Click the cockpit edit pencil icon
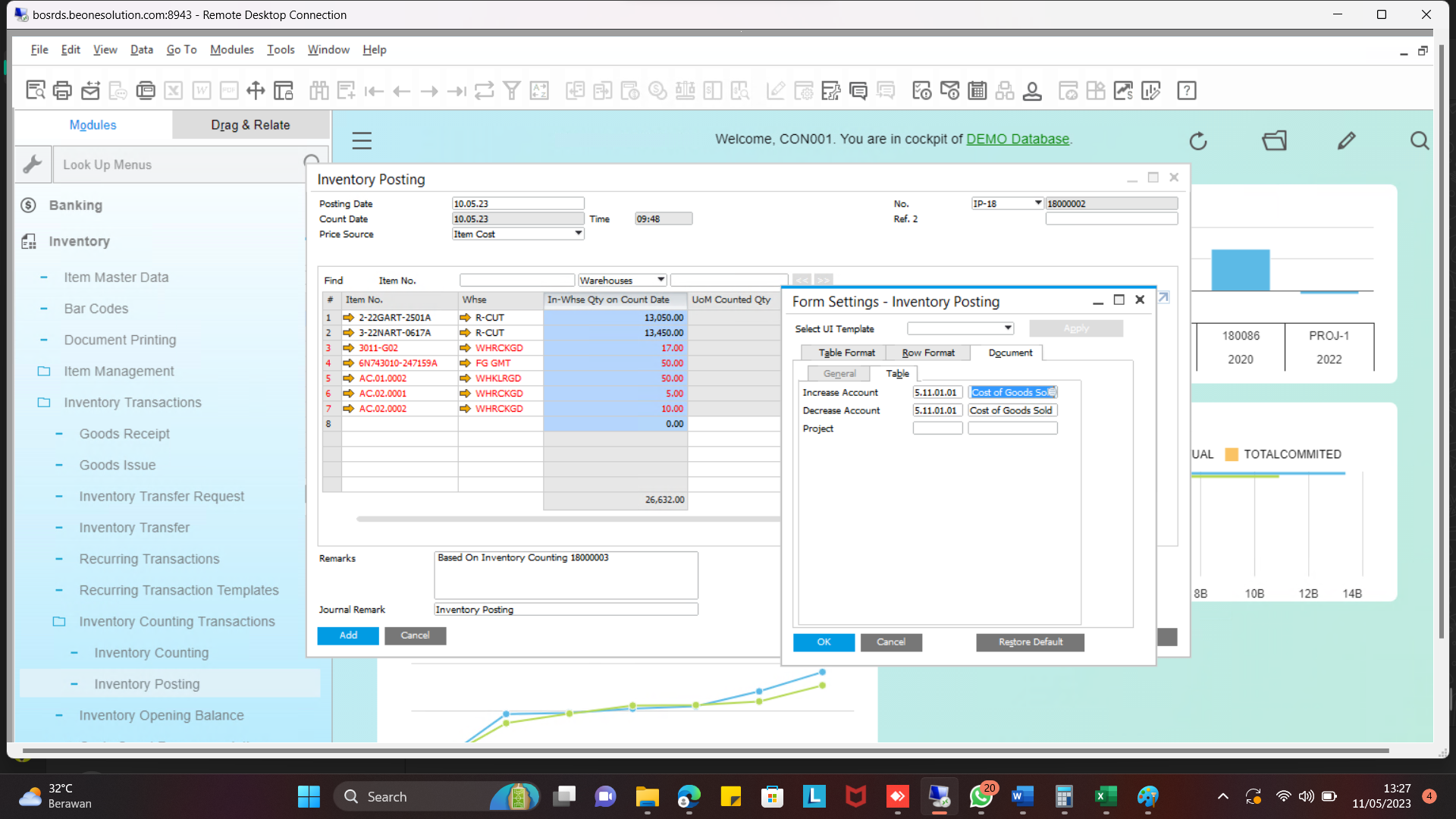Screen dimensions: 1456x819 click(1346, 141)
